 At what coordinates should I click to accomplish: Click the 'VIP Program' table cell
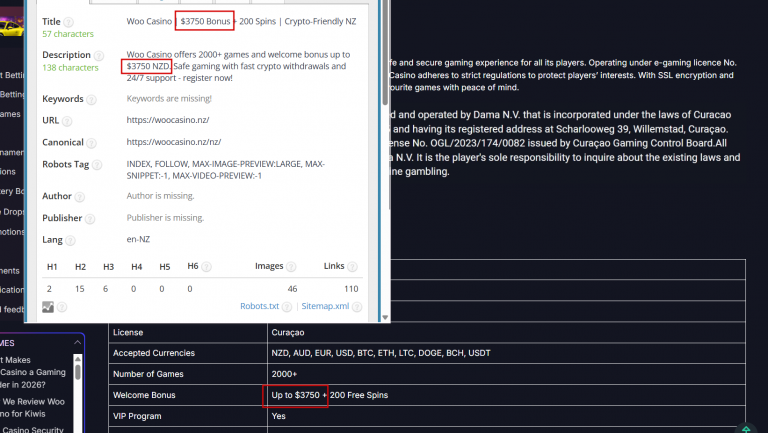(188, 416)
